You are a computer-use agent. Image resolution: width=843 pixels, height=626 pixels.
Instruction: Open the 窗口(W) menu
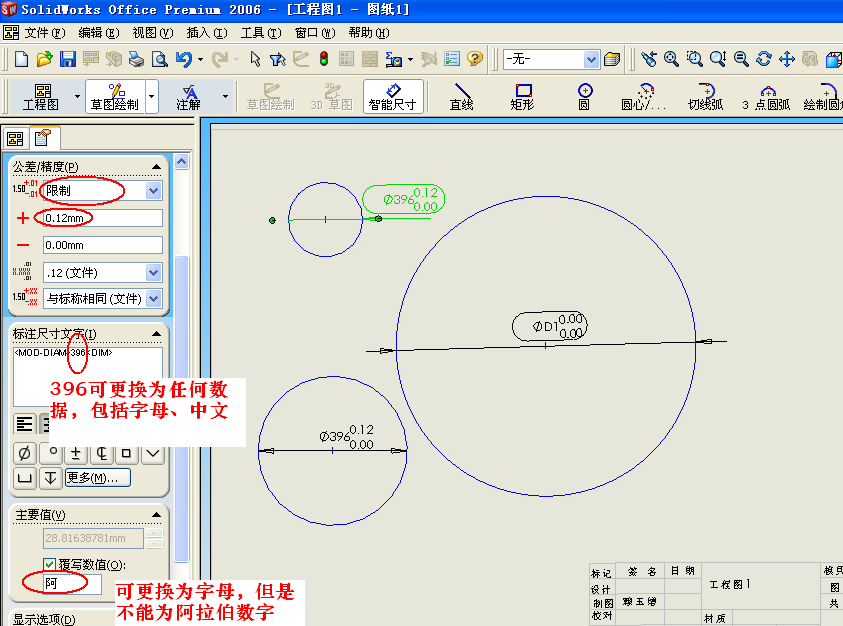[x=315, y=33]
